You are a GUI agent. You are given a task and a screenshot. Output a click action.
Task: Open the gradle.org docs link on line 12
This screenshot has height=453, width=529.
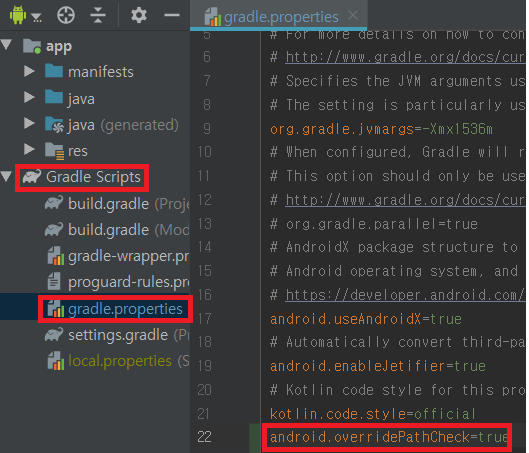click(405, 200)
